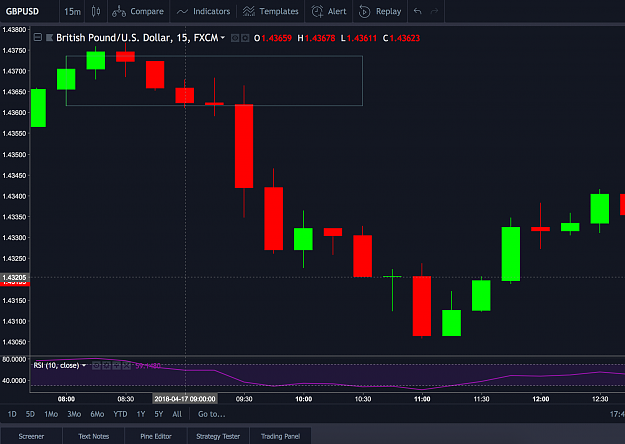Click the 1.43205 crosshair price label
This screenshot has height=444, width=625.
14,277
